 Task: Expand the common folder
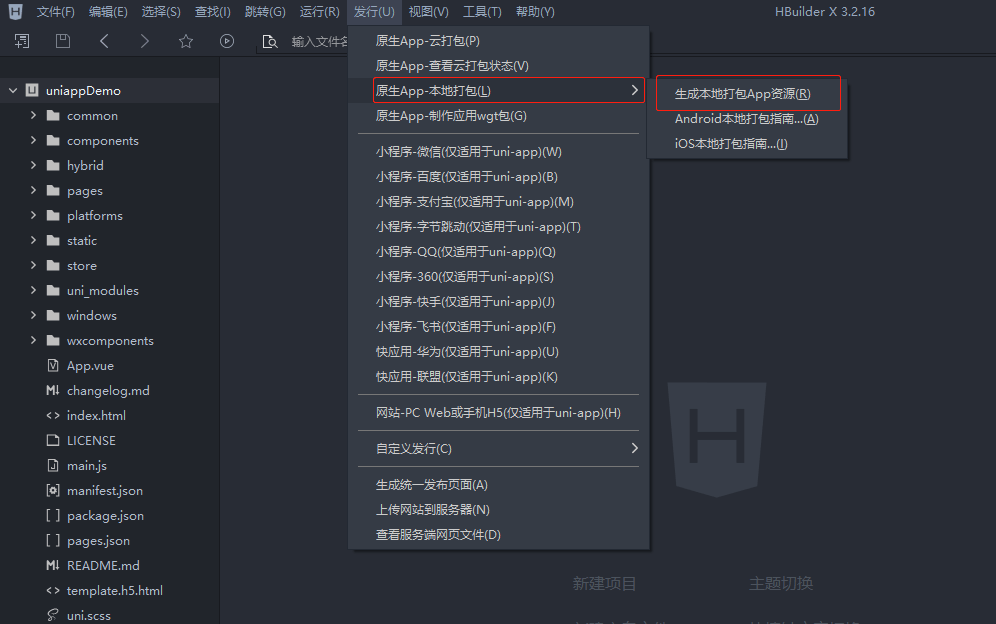[x=34, y=116]
